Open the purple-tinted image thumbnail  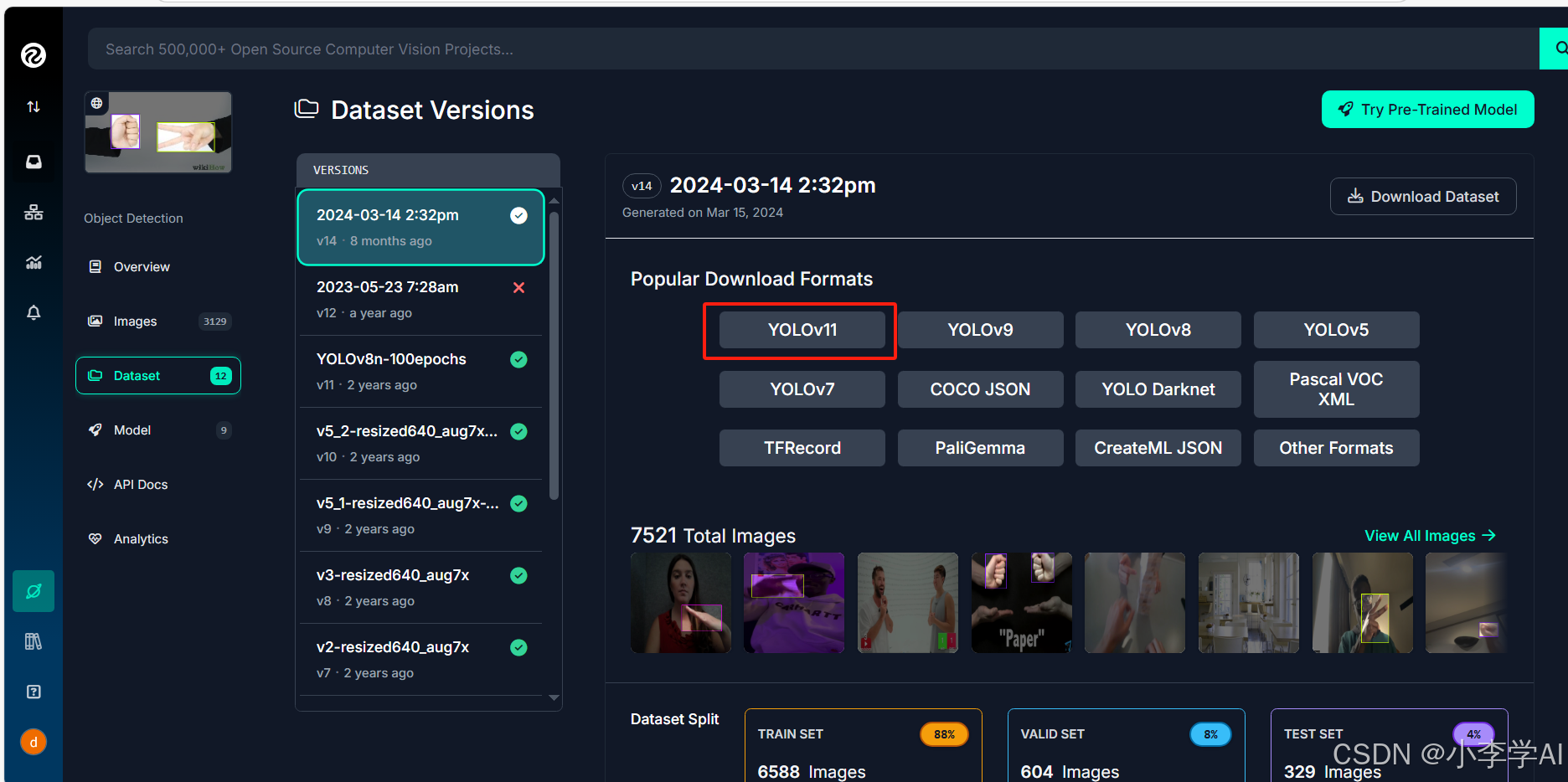[794, 603]
